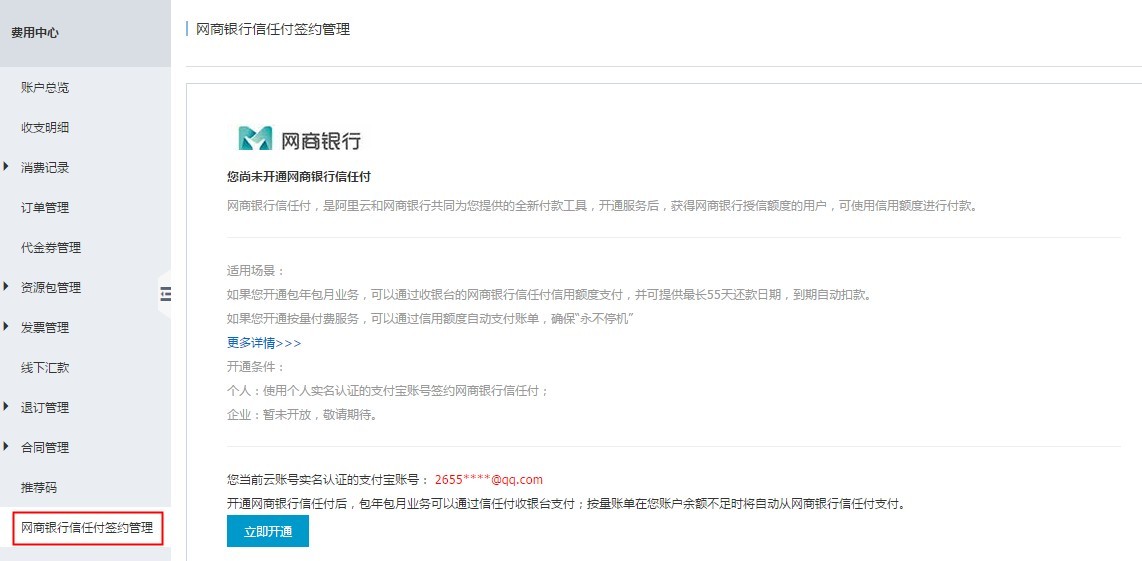Expand the 合同管理 submenu arrow
This screenshot has width=1142, height=561.
7,447
